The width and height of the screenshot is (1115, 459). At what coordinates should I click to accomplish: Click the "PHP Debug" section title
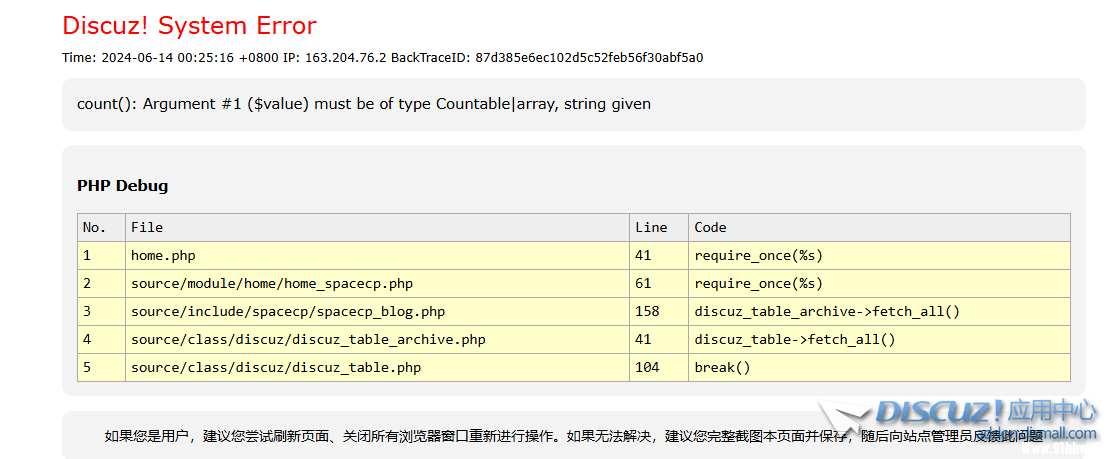[122, 186]
